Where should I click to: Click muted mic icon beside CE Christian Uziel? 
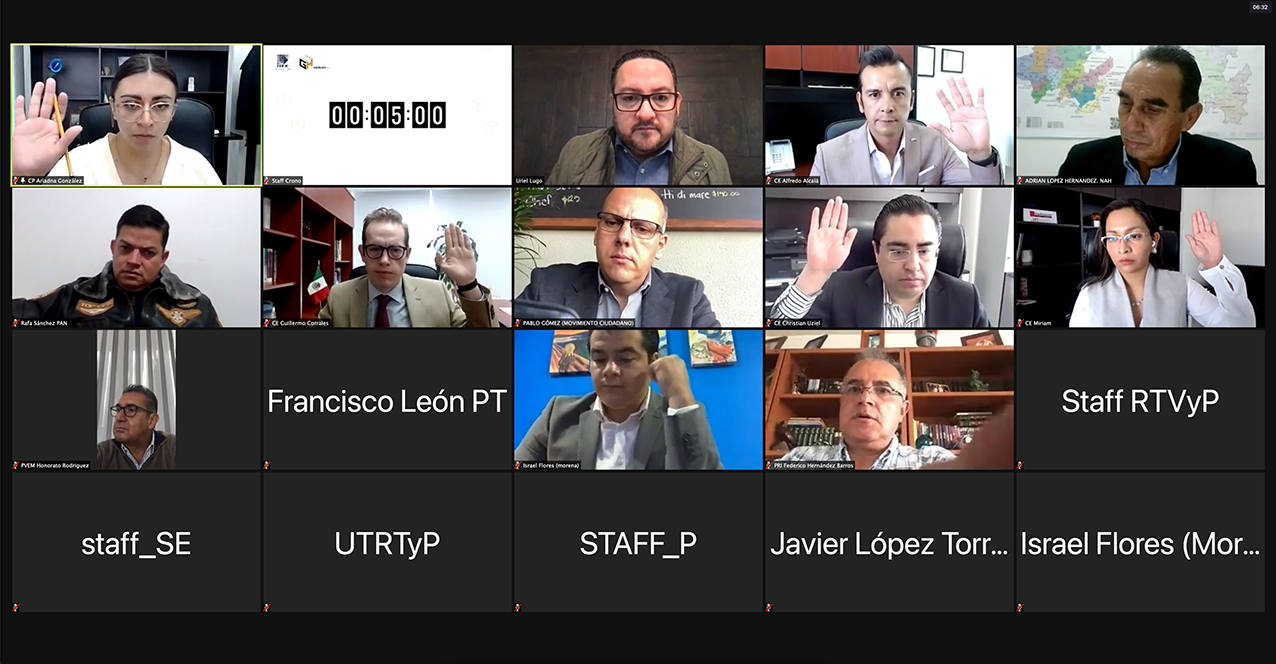pos(769,323)
